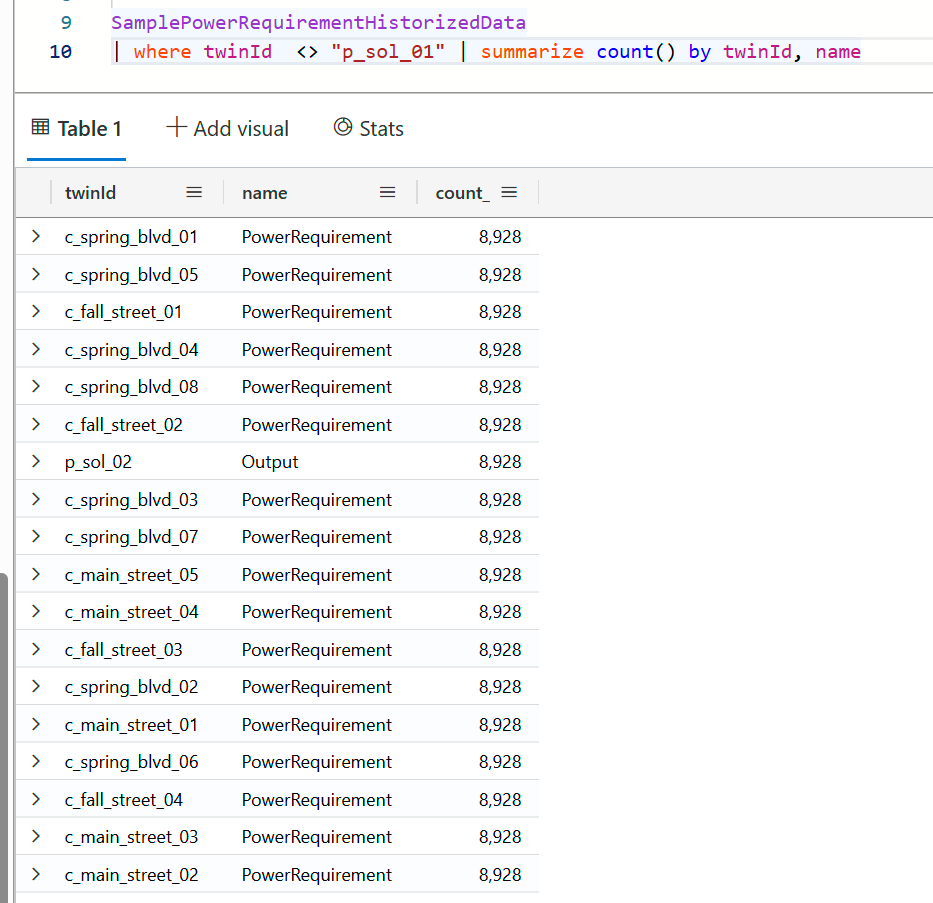The height and width of the screenshot is (903, 933).
Task: Click the Table 1 grid icon
Action: tap(40, 127)
